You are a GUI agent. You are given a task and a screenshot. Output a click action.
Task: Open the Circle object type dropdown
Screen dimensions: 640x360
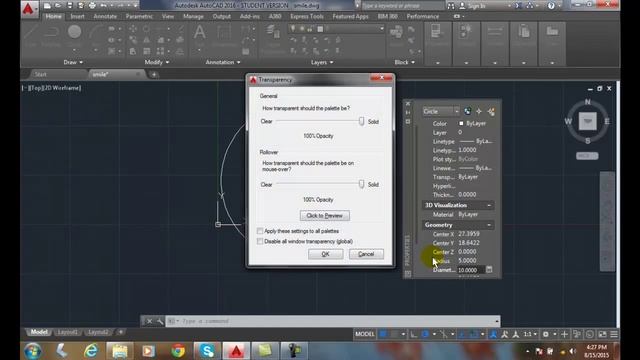(441, 111)
